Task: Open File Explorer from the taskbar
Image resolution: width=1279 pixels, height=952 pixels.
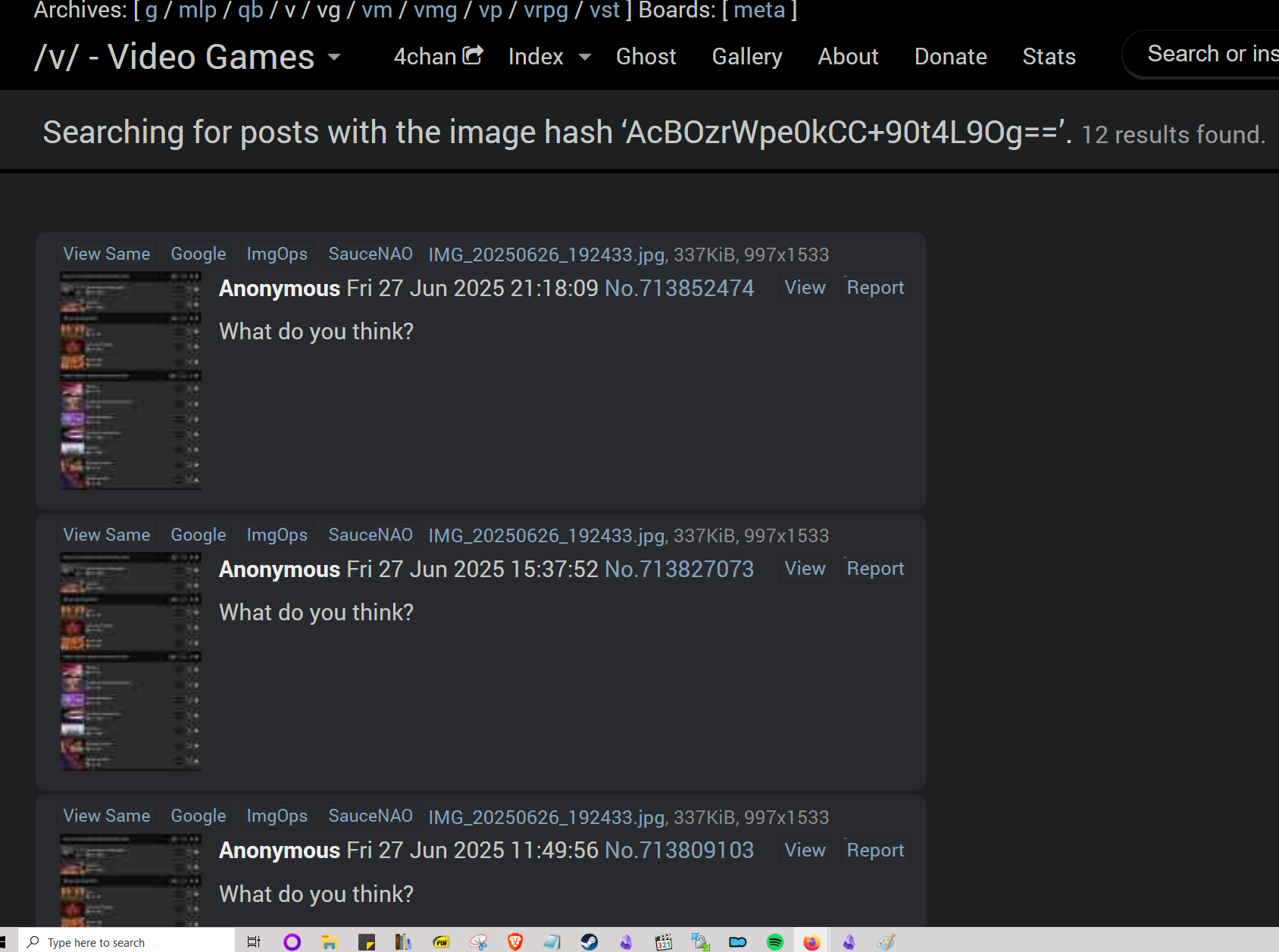Action: [329, 942]
